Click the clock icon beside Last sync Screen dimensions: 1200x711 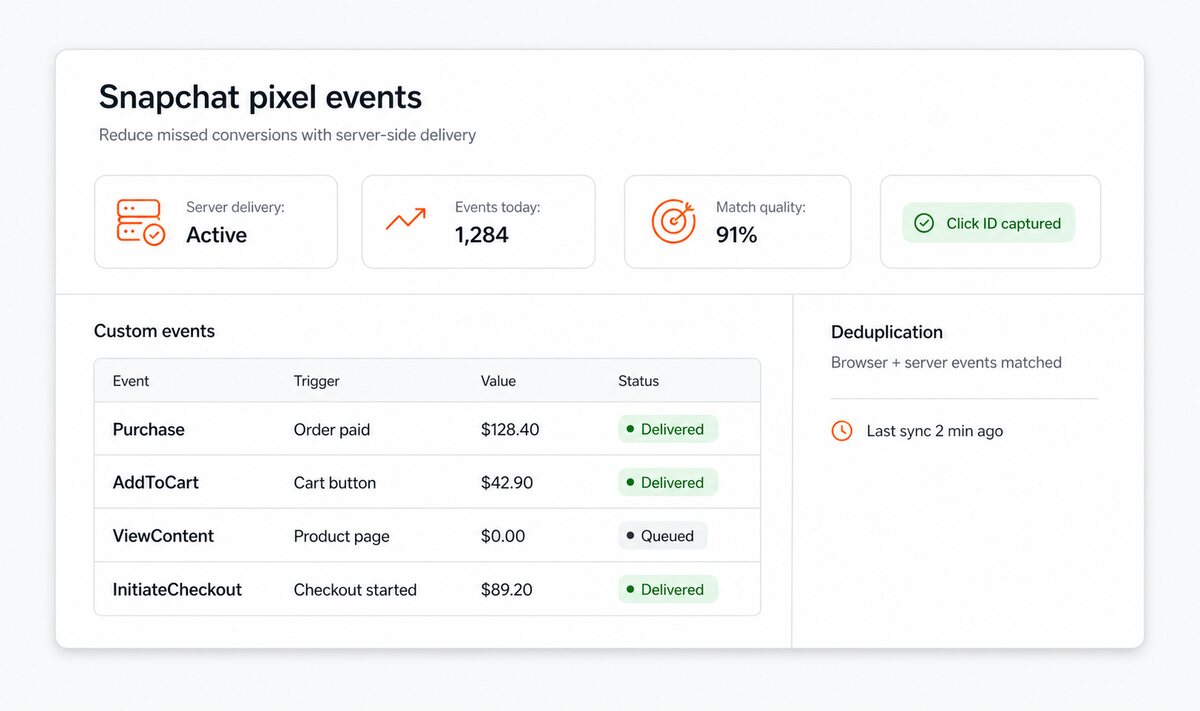point(842,431)
